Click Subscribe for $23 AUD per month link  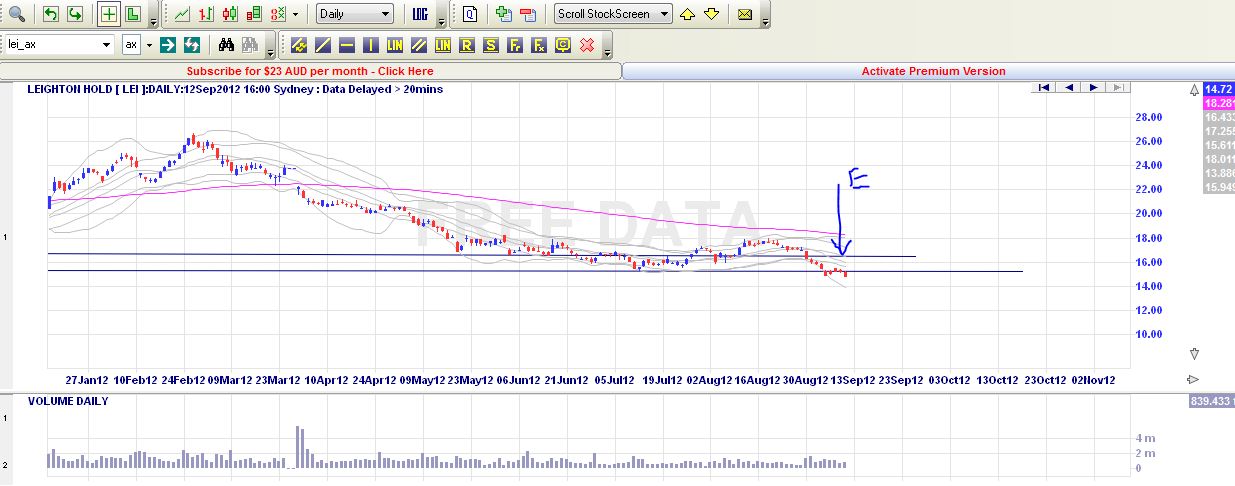coord(310,71)
